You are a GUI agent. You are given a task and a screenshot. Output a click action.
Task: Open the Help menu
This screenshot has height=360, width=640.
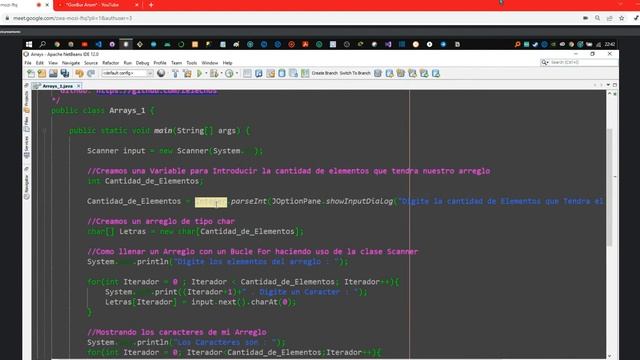[227, 63]
